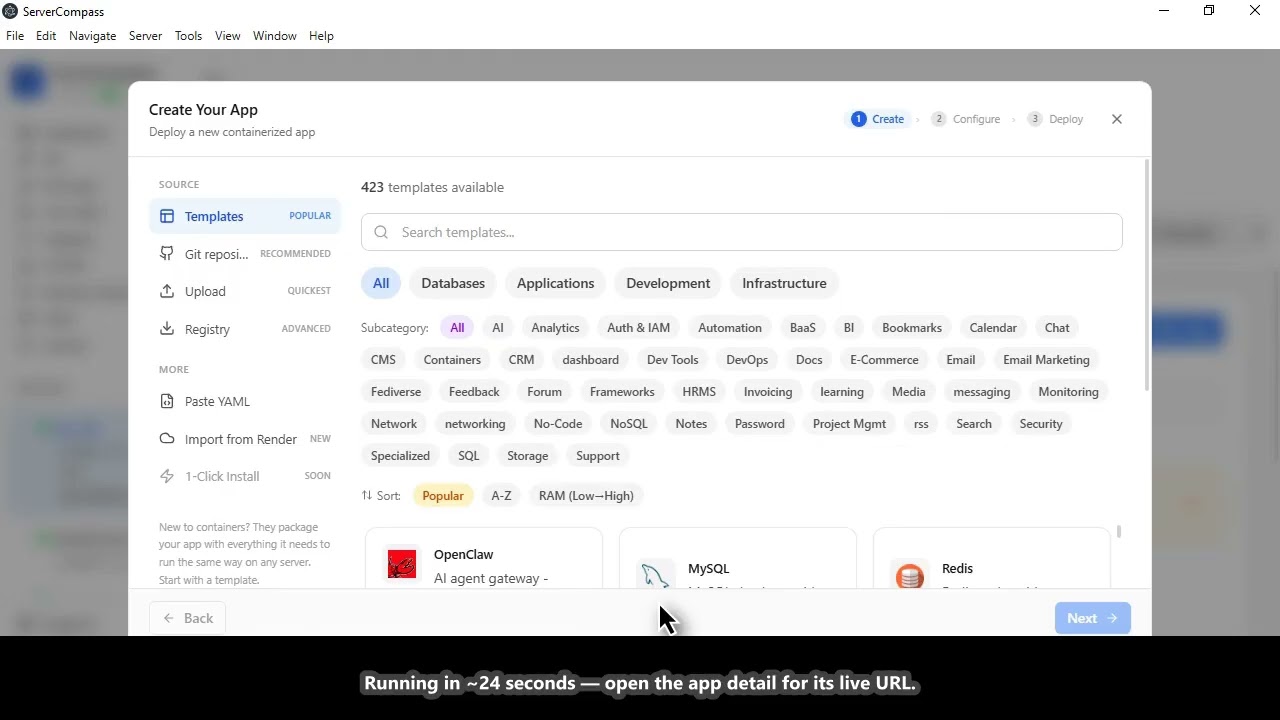Filter by the DevOps subcategory
This screenshot has height=720, width=1280.
coord(747,360)
